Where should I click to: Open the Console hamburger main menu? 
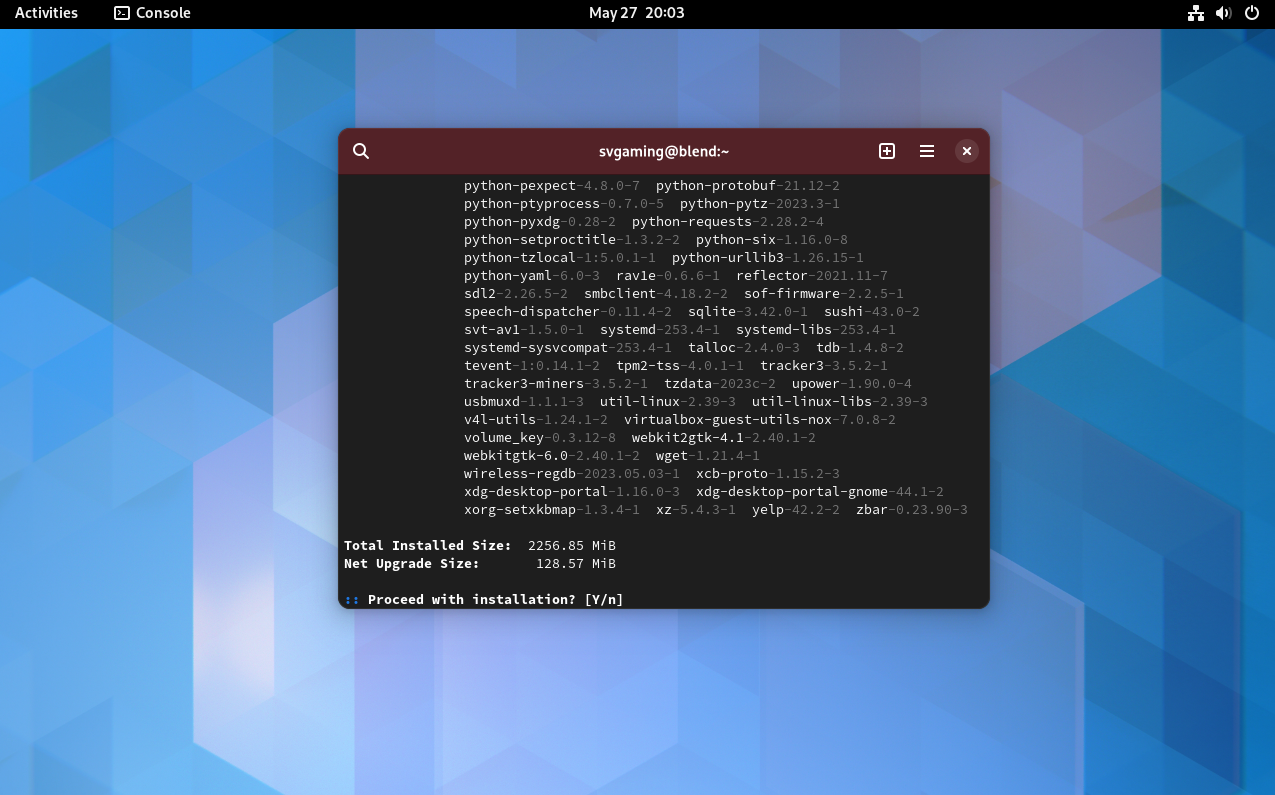(926, 151)
